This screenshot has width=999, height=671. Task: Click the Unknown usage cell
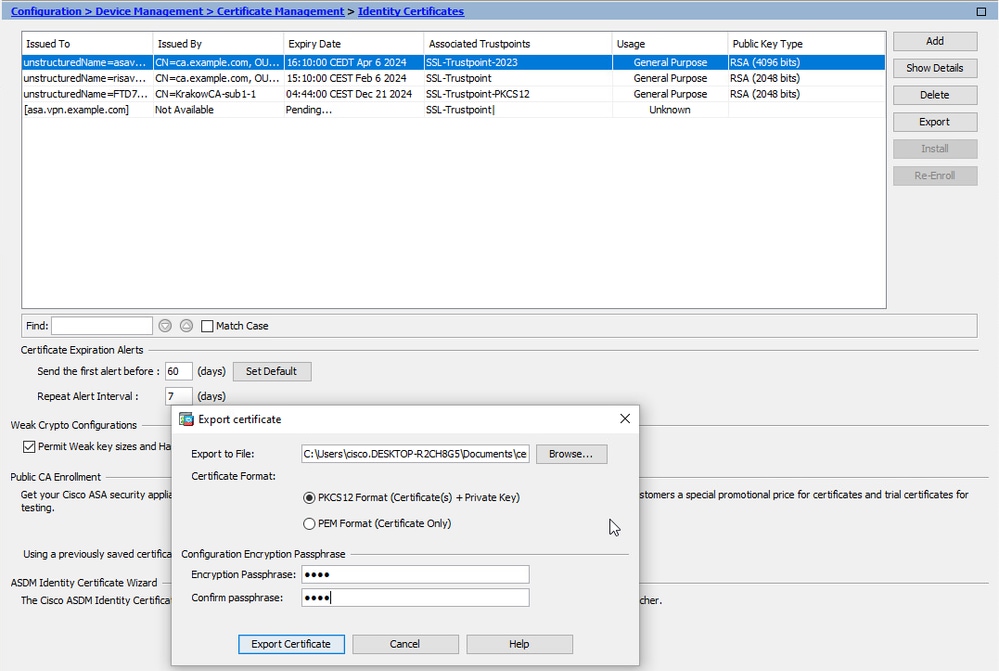tap(670, 110)
